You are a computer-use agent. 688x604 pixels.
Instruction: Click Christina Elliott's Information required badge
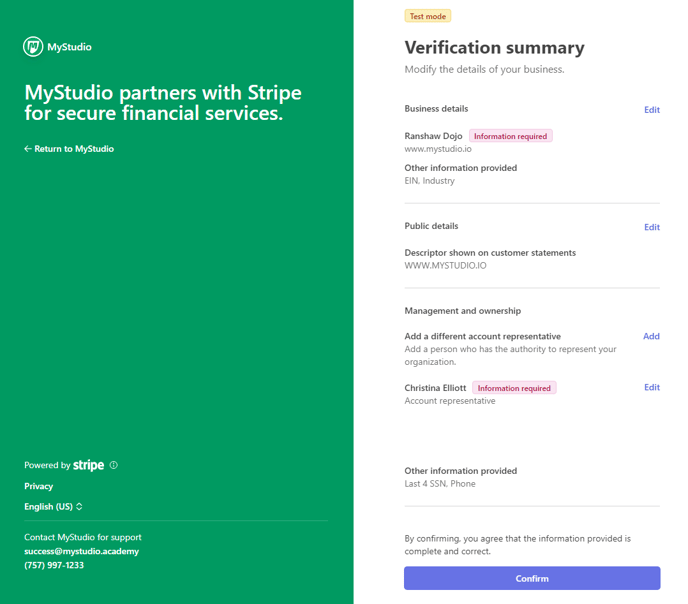pyautogui.click(x=514, y=388)
